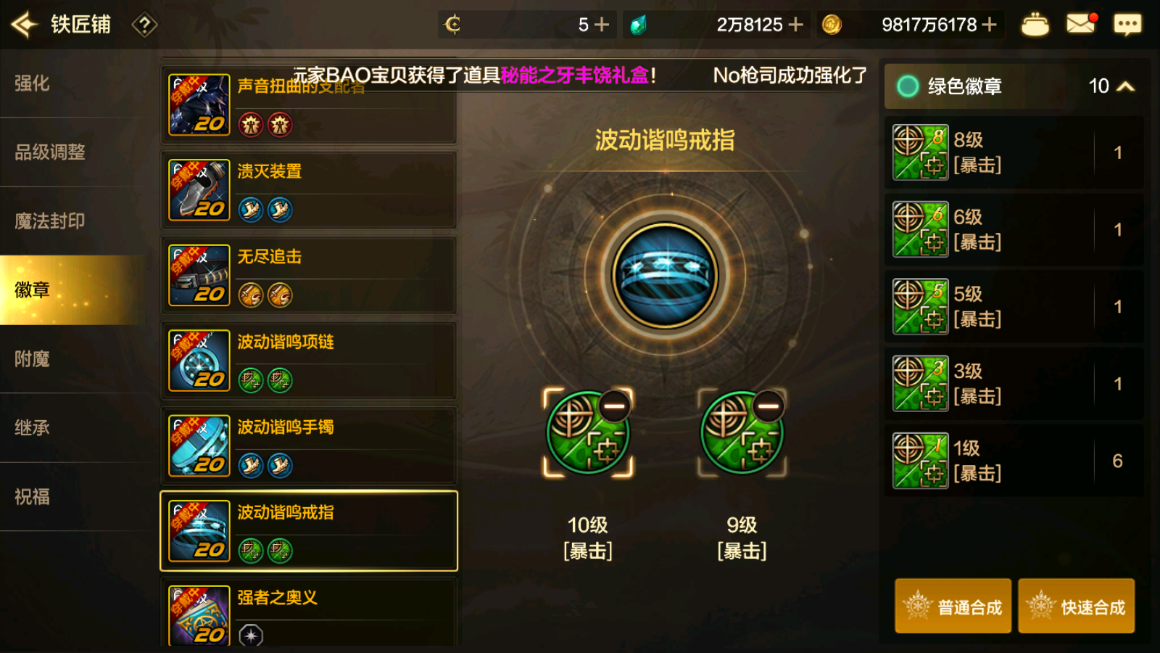Select the 1级 暴击 emblem row
Screen dimensions: 1160x653
click(x=1014, y=461)
